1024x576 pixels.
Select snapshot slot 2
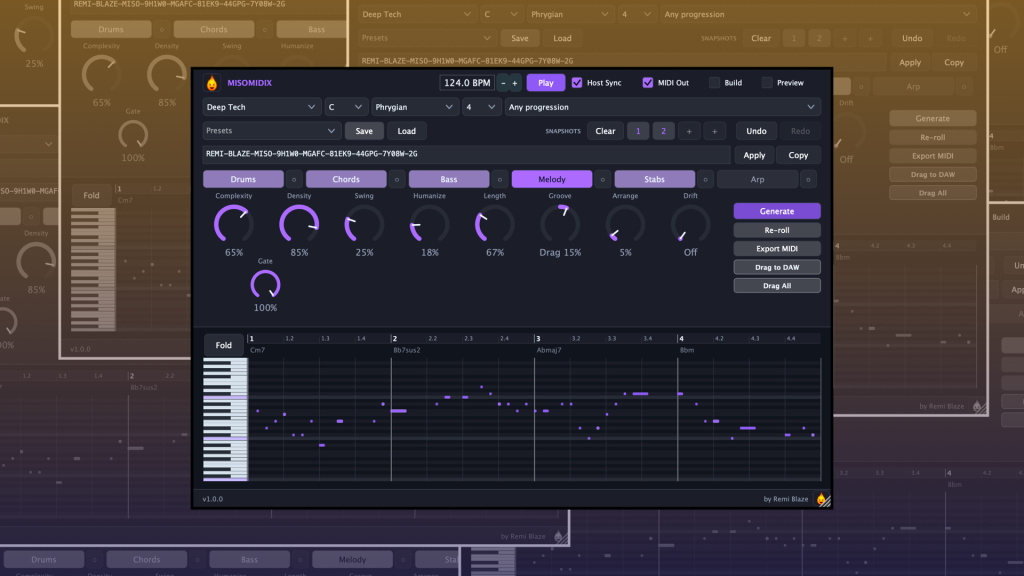664,131
